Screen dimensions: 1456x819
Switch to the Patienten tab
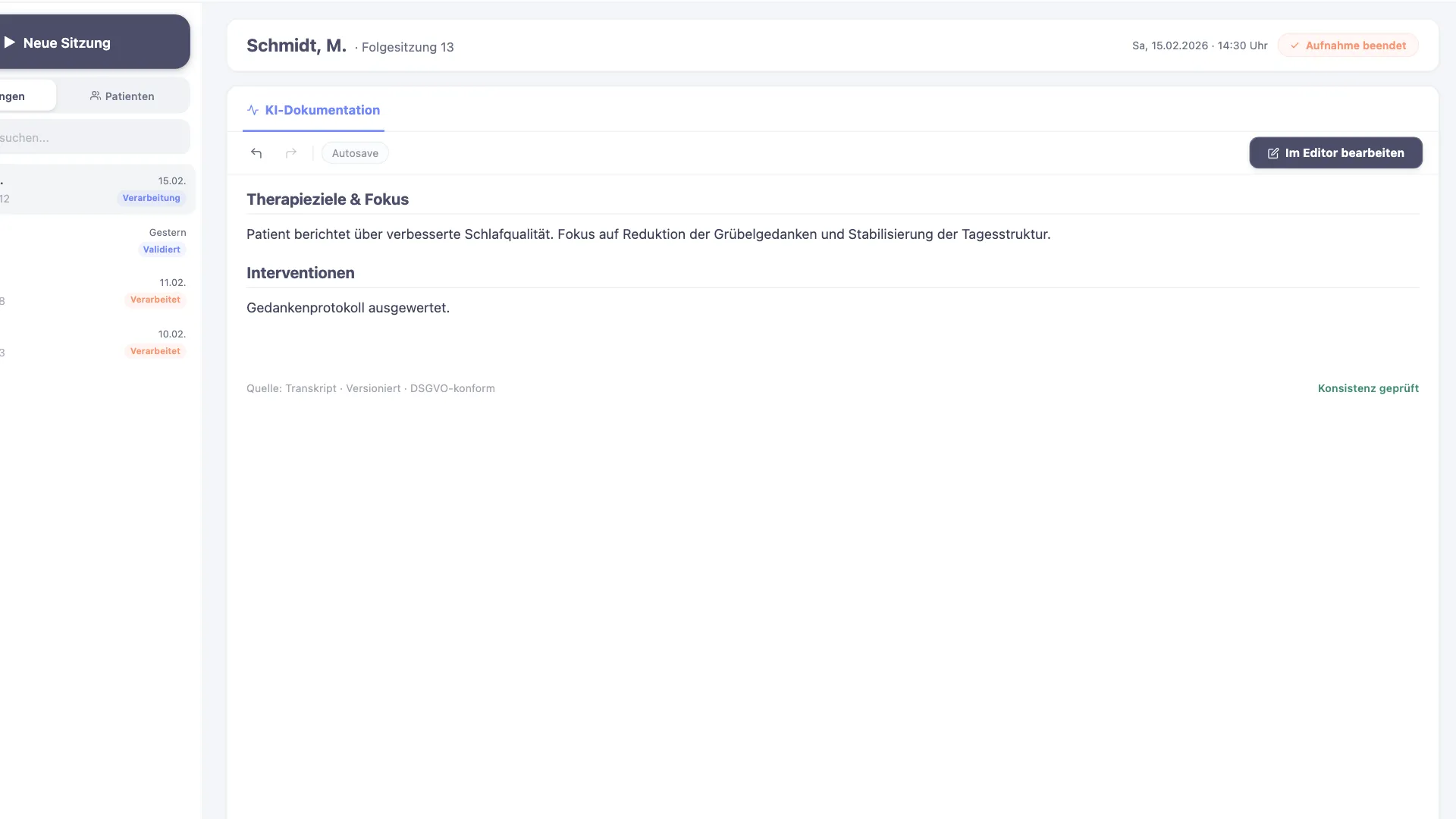[x=123, y=96]
